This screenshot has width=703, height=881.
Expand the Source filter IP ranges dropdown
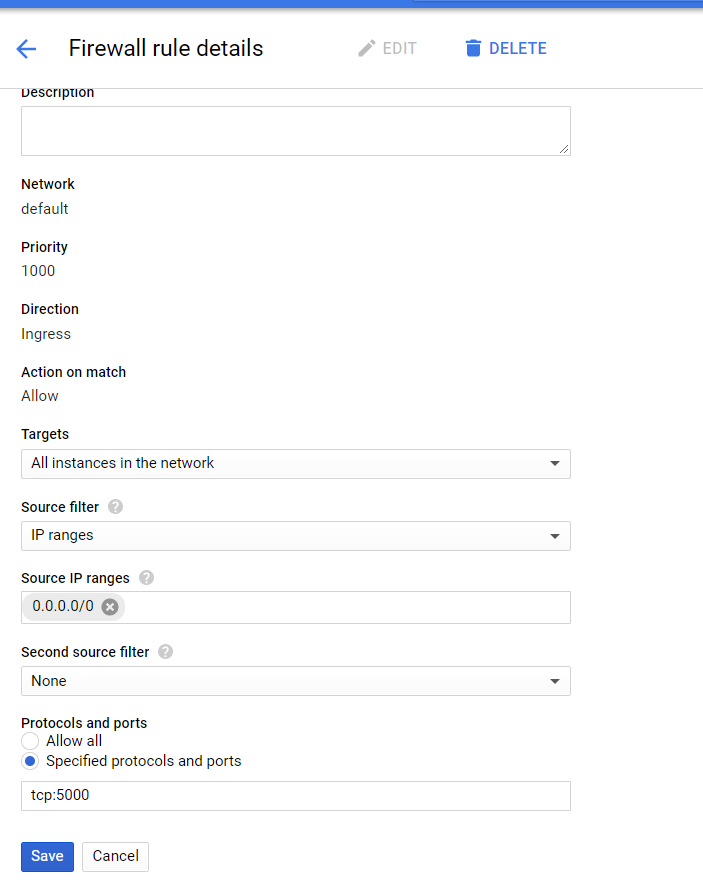(295, 536)
